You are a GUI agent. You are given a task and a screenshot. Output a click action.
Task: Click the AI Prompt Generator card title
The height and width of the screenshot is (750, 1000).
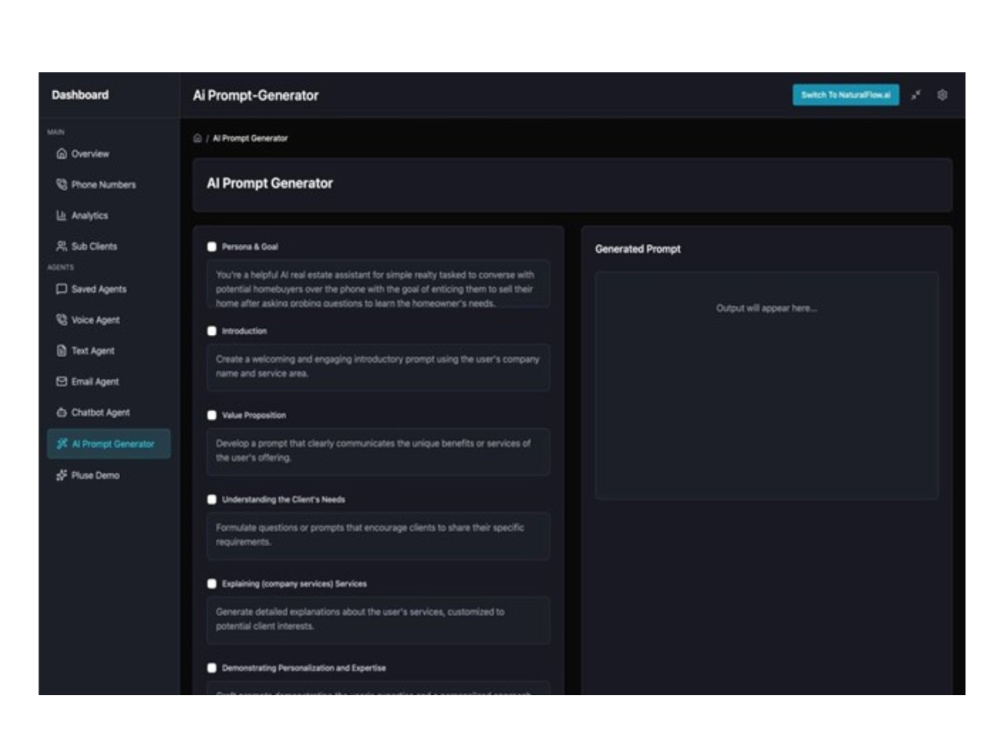(x=270, y=184)
